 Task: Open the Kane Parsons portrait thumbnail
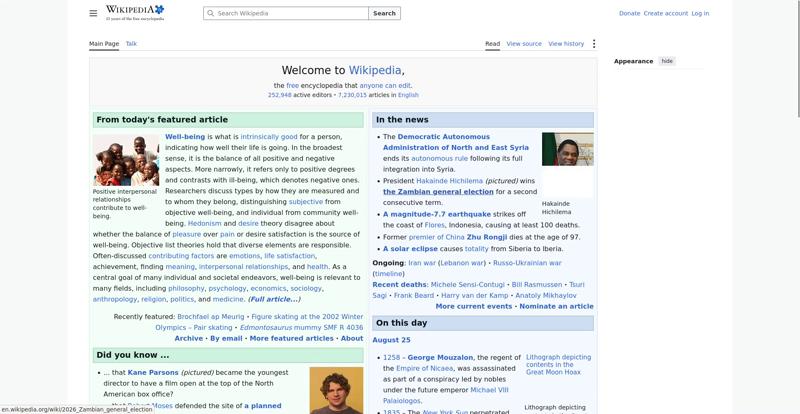coord(336,391)
